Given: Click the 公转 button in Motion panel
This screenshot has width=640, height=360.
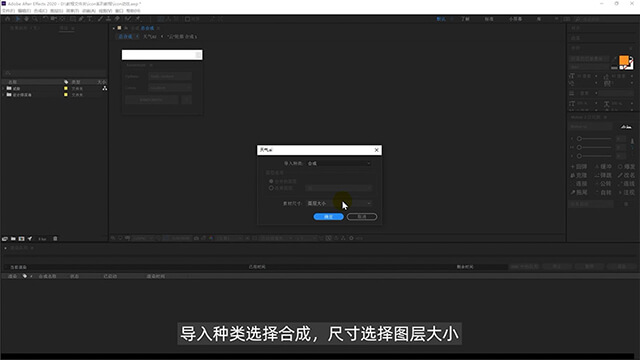Looking at the screenshot, I should pyautogui.click(x=603, y=184).
